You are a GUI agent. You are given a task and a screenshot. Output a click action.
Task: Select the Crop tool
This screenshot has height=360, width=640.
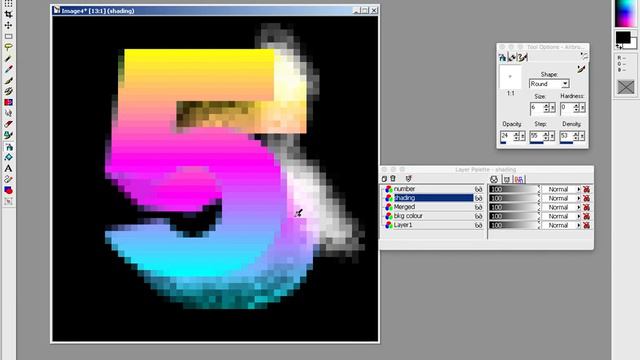[x=8, y=14]
